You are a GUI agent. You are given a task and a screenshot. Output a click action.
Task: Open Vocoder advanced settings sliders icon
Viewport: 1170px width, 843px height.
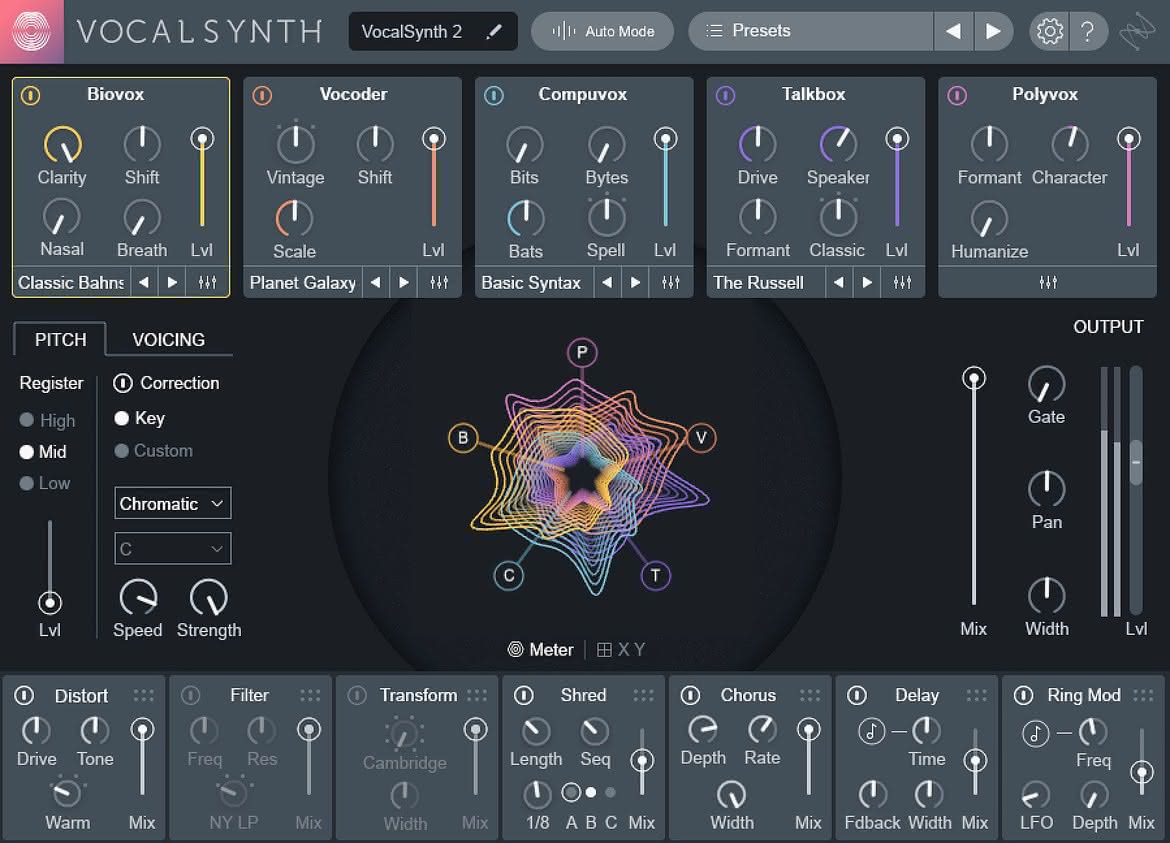[439, 282]
